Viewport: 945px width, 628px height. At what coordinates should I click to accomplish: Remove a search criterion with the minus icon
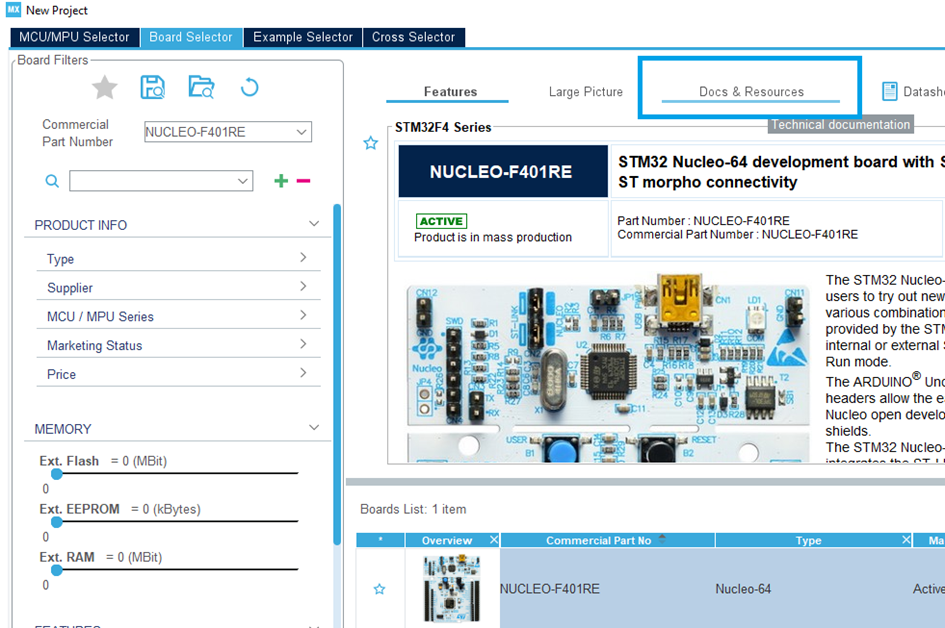303,181
